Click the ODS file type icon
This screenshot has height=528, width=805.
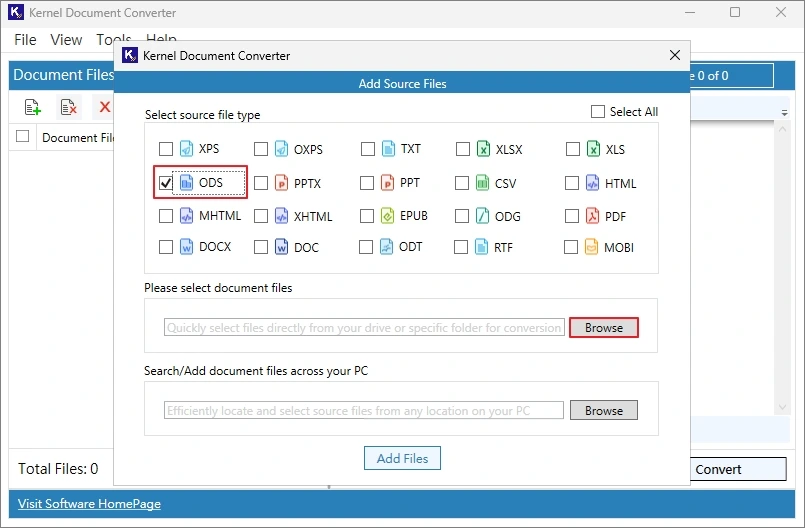[x=186, y=183]
